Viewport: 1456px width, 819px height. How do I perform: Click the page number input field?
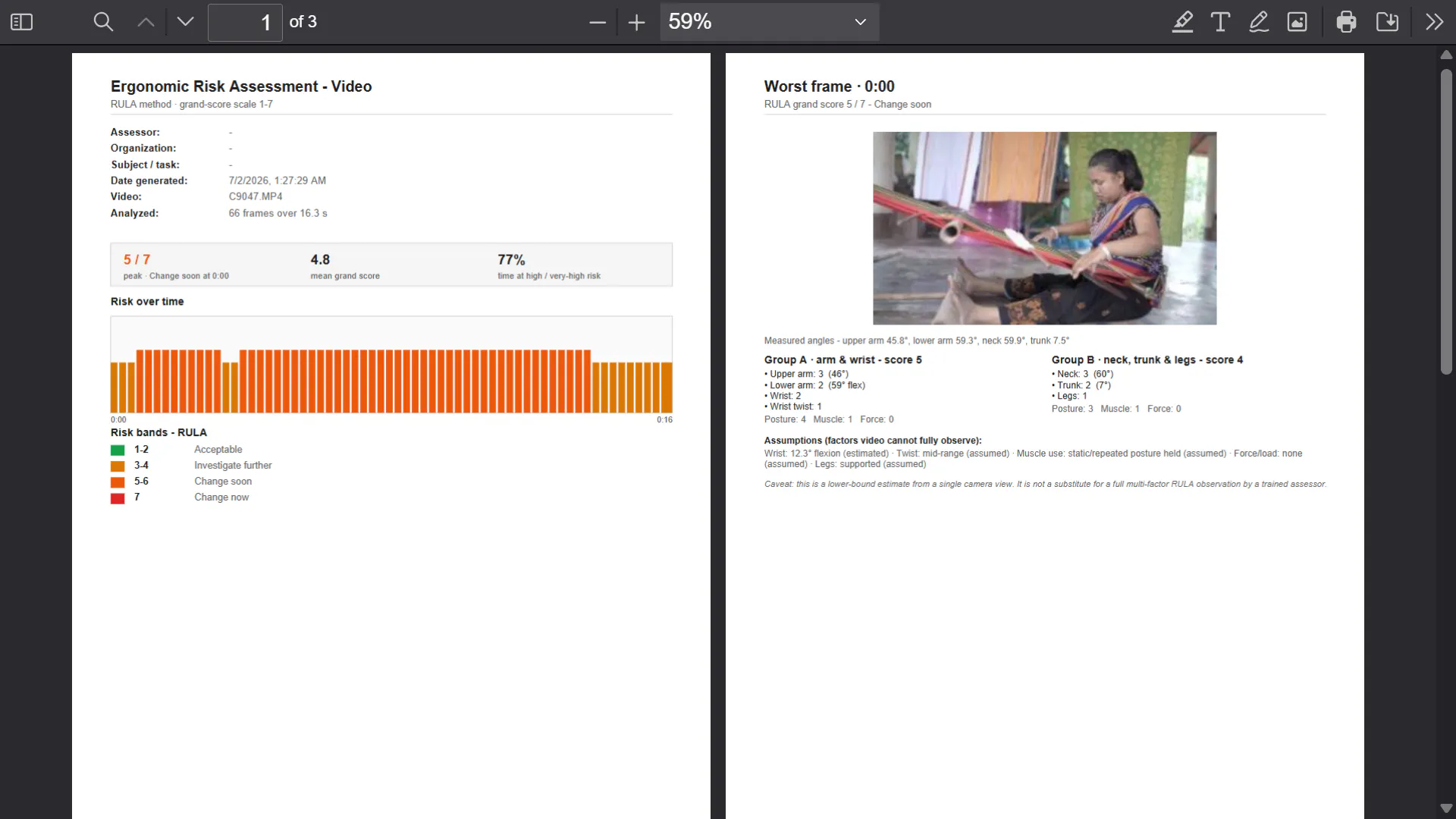tap(245, 22)
